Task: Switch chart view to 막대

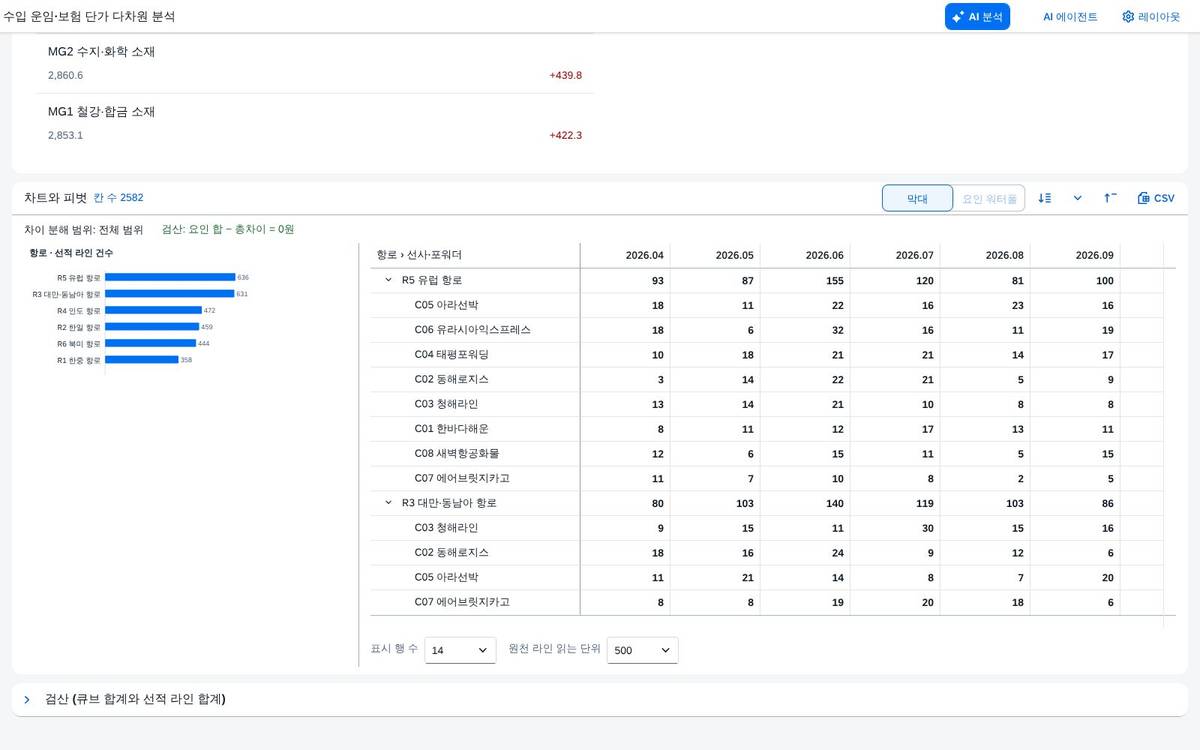Action: tap(917, 198)
